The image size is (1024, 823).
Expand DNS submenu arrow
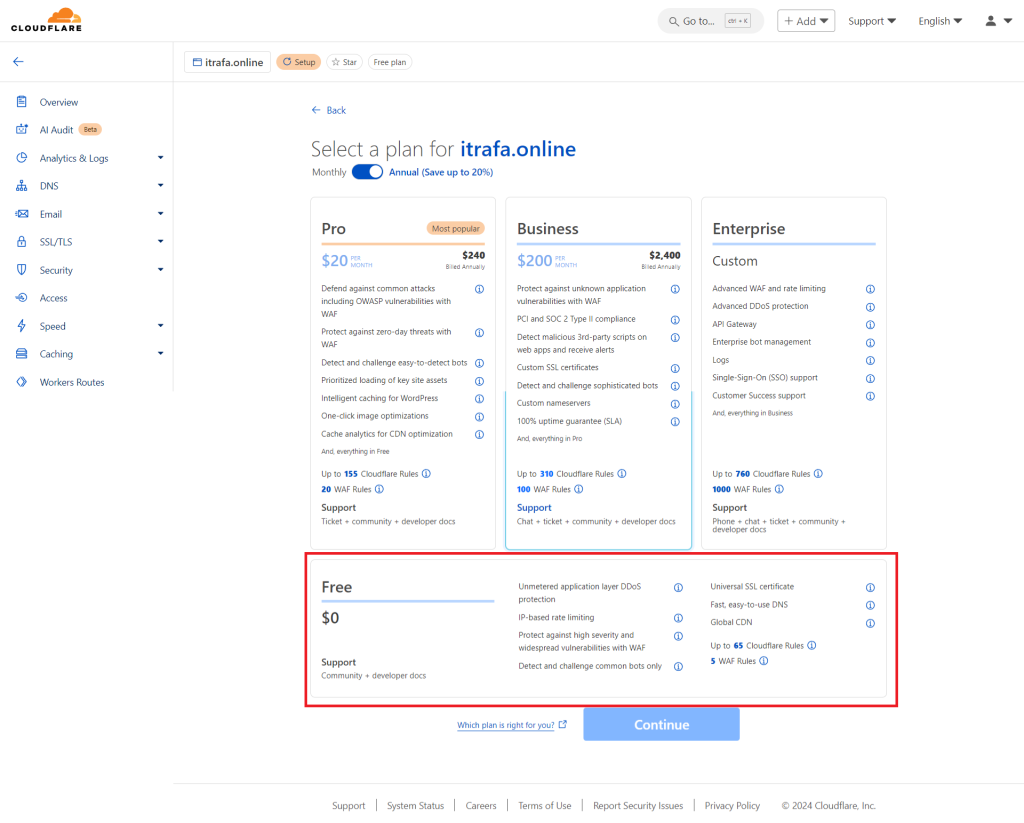[x=161, y=186]
